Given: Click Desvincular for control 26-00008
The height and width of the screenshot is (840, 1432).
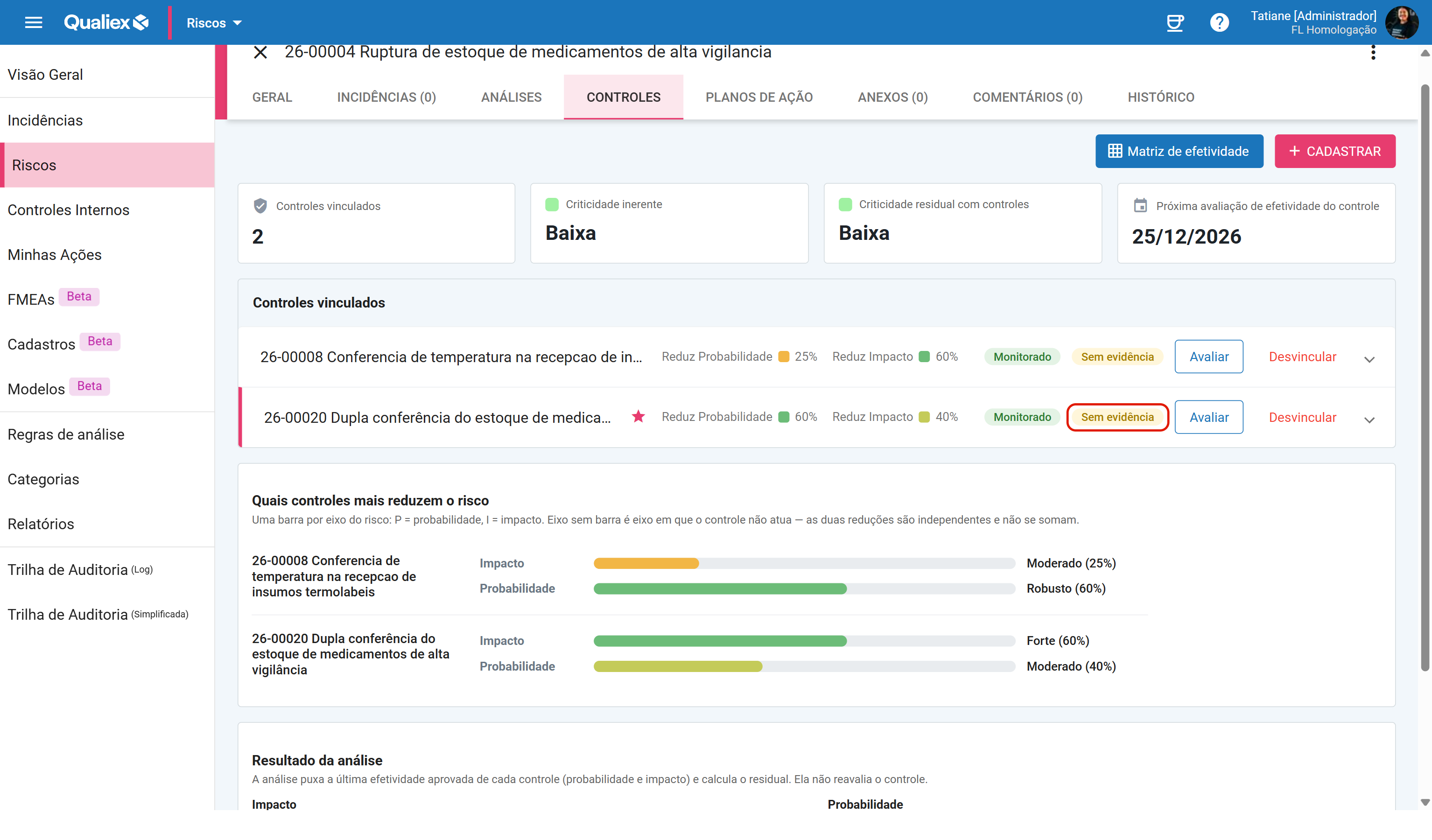Looking at the screenshot, I should (1302, 357).
